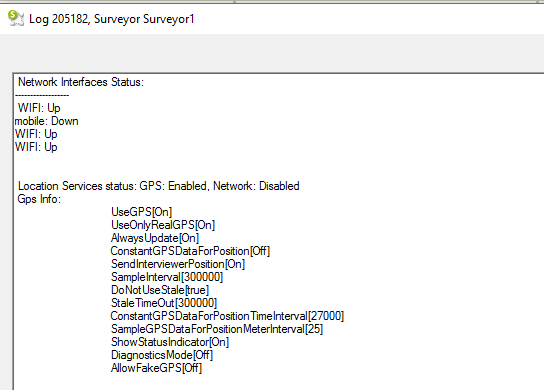Click SampleInterval[300000] value
The image size is (544, 390).
pos(167,277)
